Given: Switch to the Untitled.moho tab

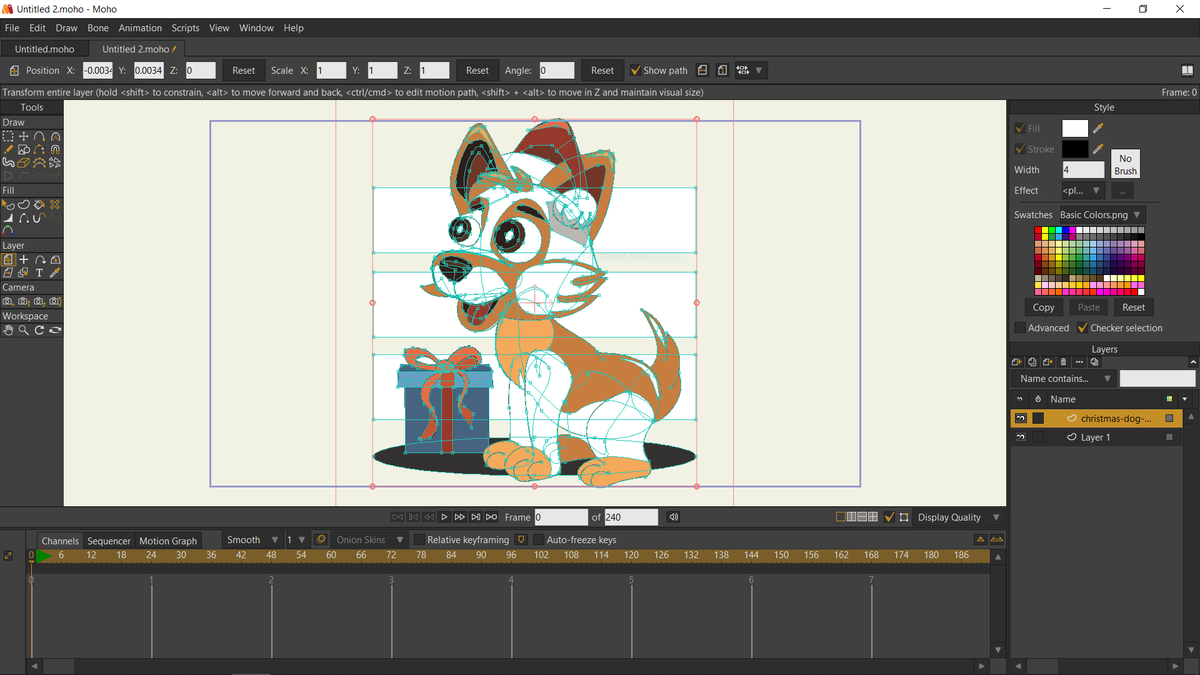Looking at the screenshot, I should point(45,49).
